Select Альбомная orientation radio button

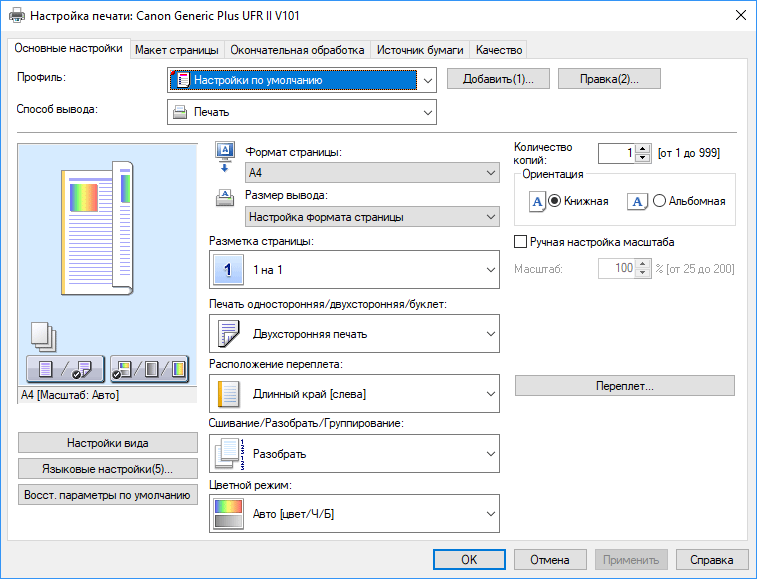(659, 201)
